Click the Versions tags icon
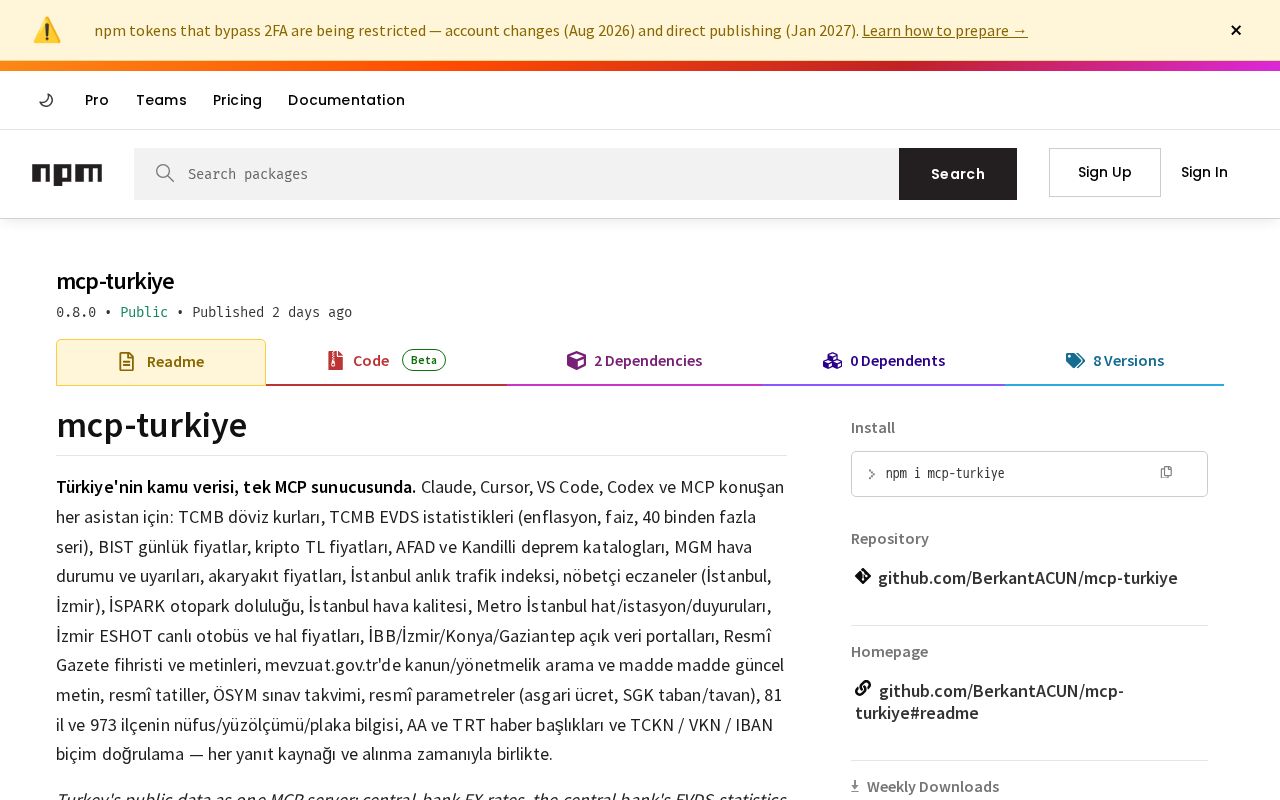This screenshot has width=1280, height=800. pyautogui.click(x=1075, y=361)
